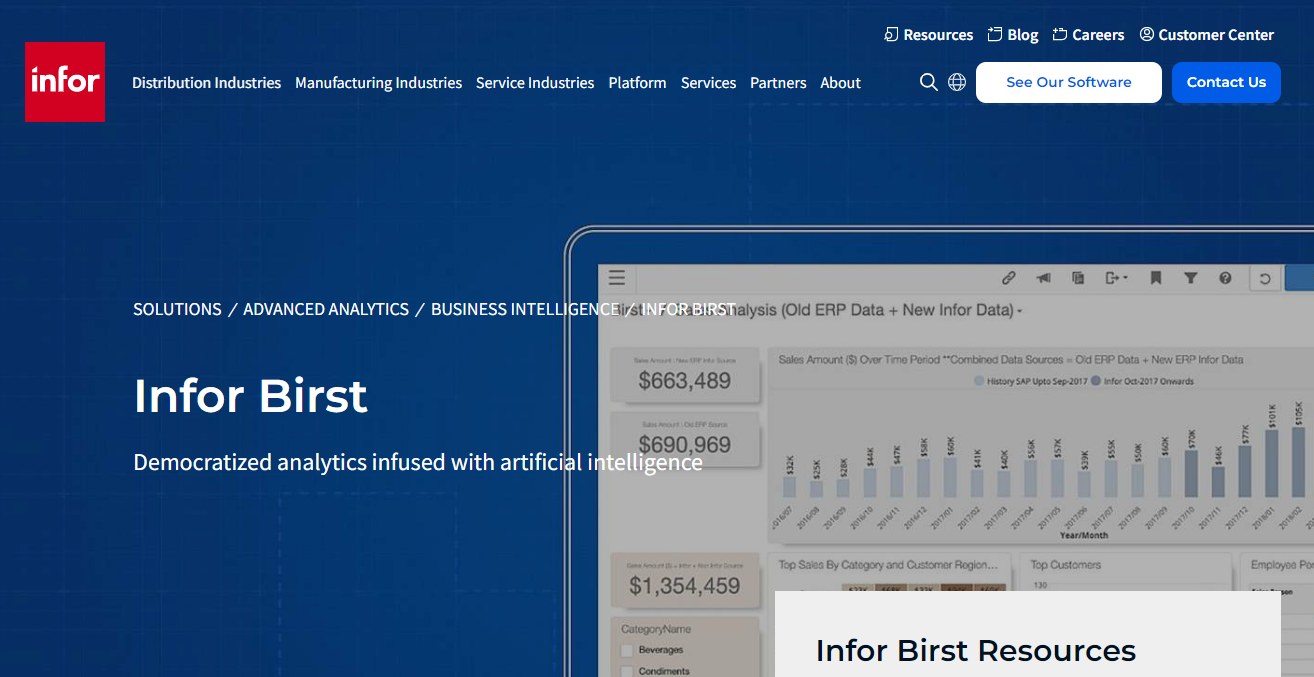Click the $101K bar in chart
Viewport: 1314px width, 677px height.
click(x=1271, y=463)
